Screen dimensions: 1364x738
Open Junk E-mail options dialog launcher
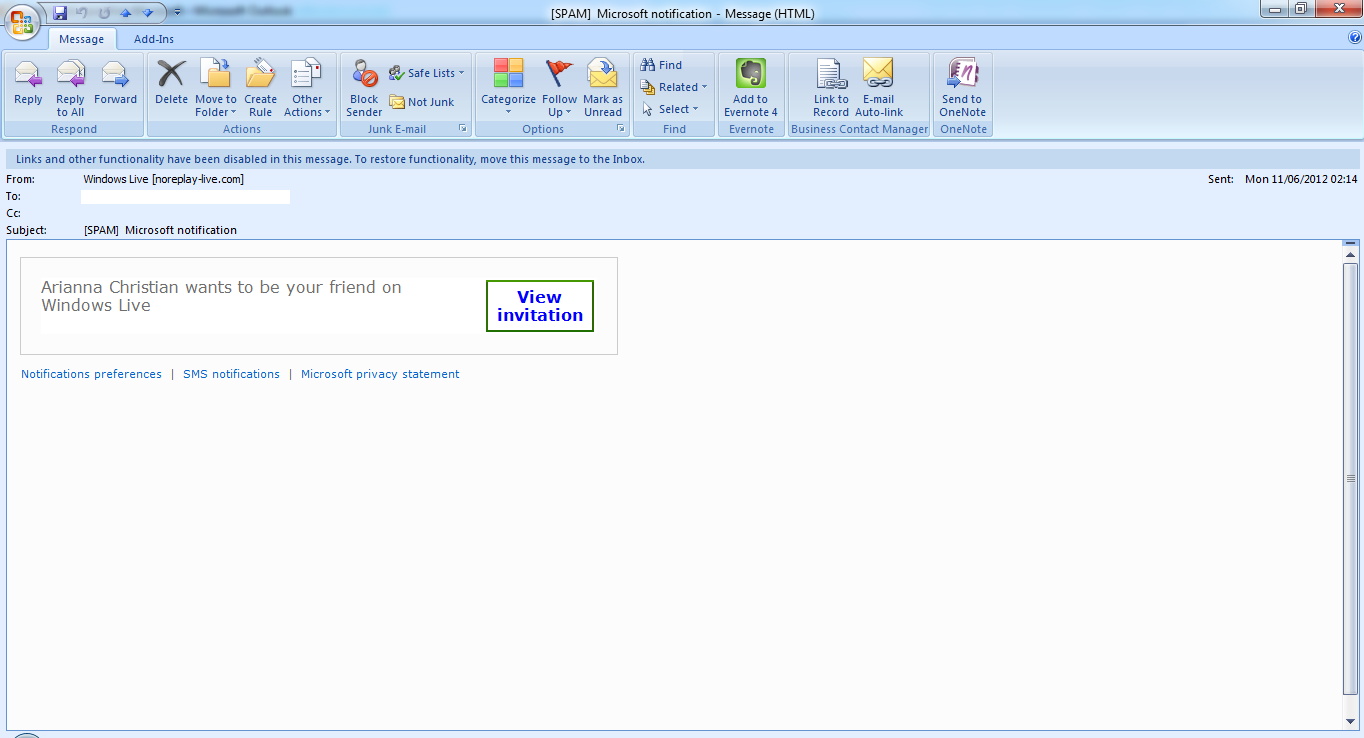click(462, 129)
